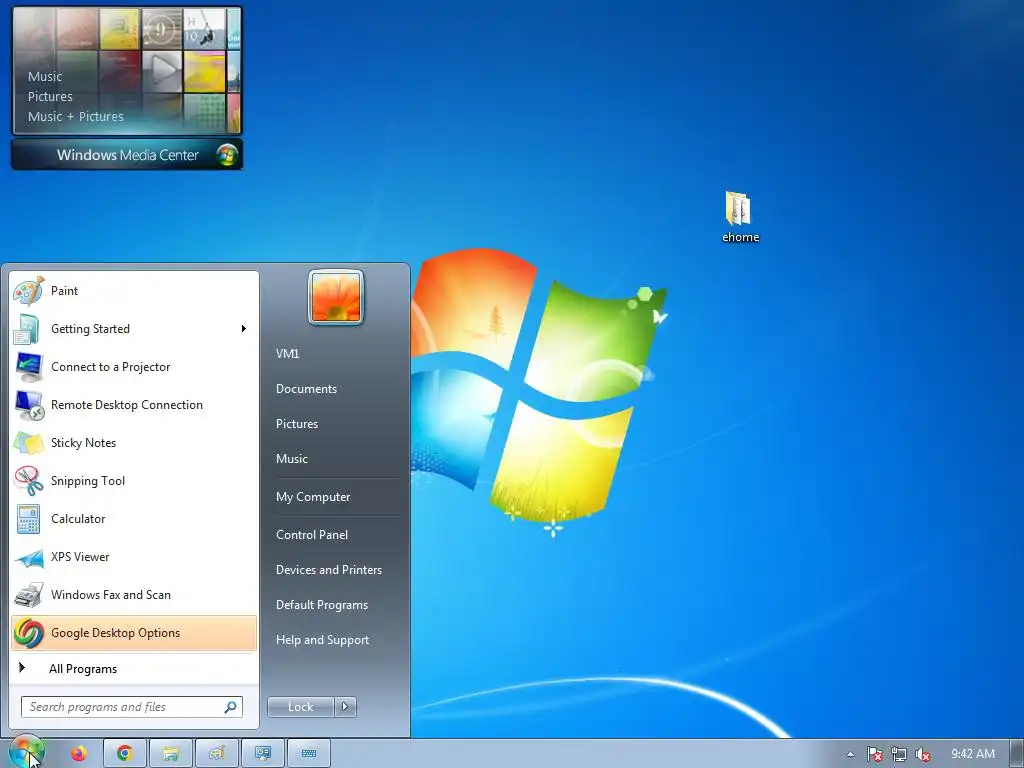Click Pictures in the Media Center gadget
The height and width of the screenshot is (768, 1024).
click(50, 97)
